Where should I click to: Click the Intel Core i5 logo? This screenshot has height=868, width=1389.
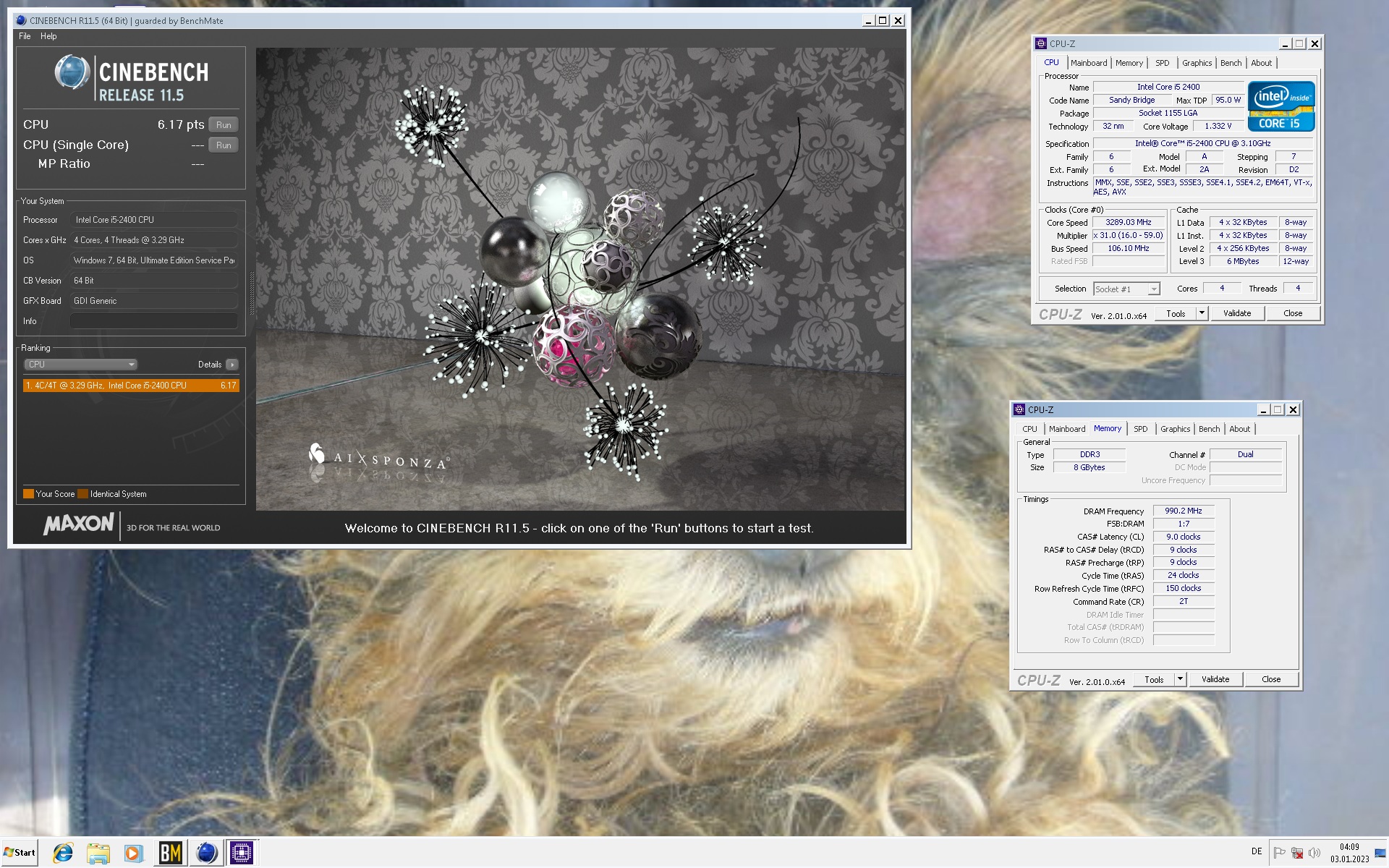pos(1281,106)
